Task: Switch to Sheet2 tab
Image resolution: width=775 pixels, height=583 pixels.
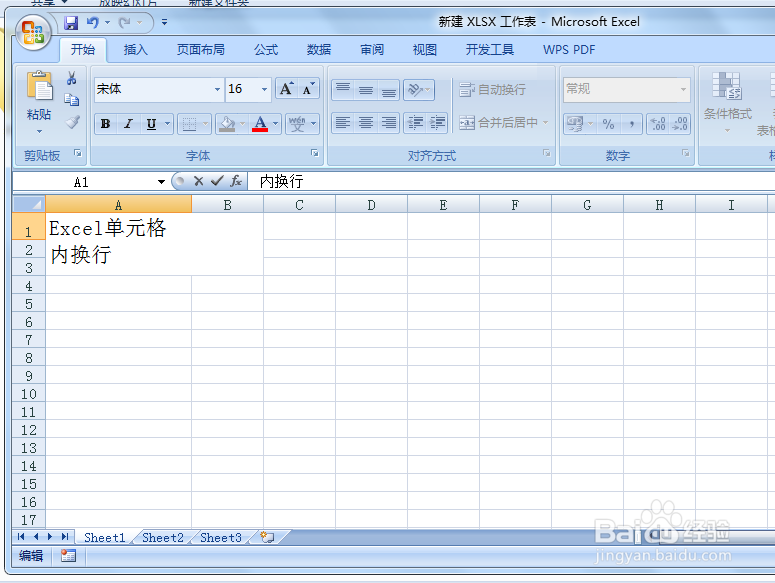Action: (x=163, y=538)
